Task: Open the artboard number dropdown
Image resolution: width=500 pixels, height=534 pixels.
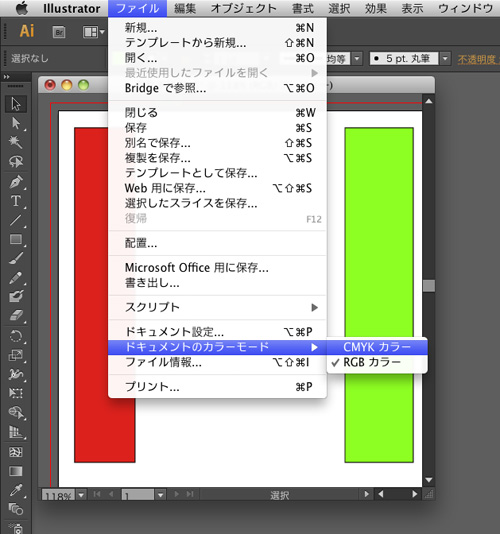Action: pos(160,494)
